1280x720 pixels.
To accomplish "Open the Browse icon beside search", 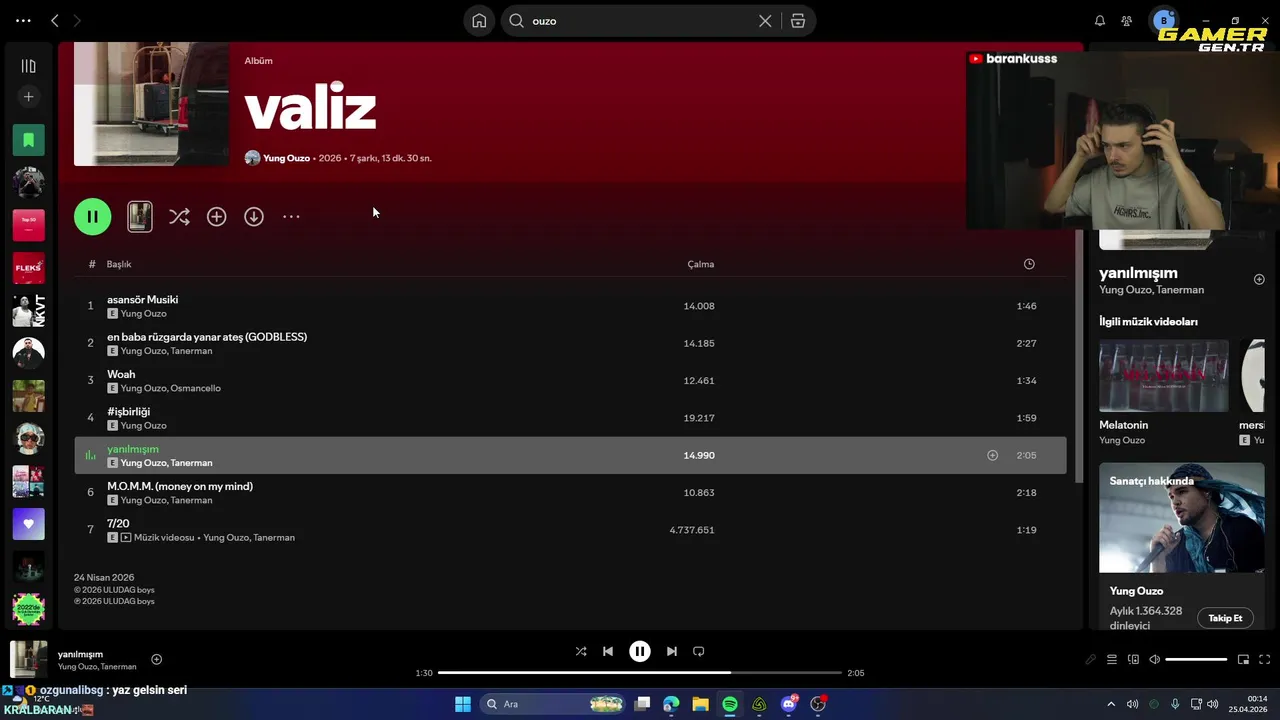I will coord(798,20).
